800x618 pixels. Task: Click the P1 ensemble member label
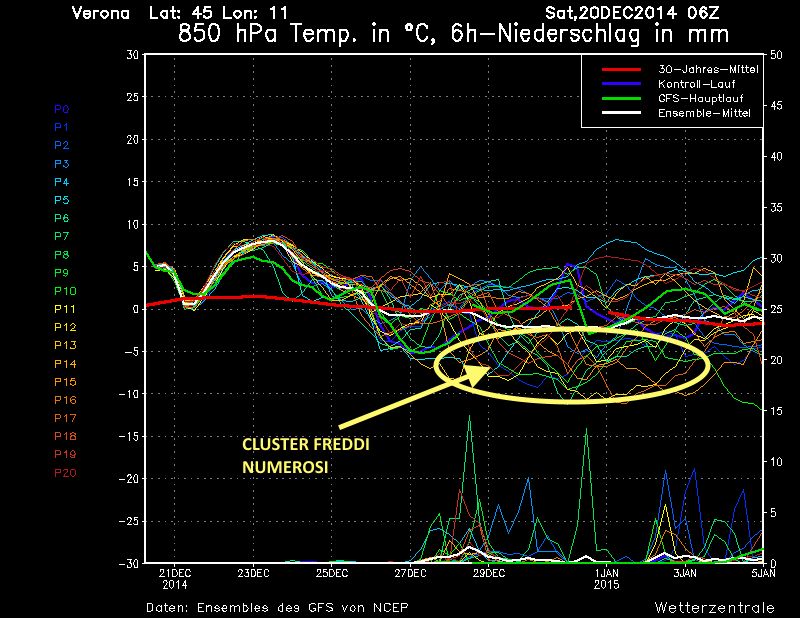point(62,127)
